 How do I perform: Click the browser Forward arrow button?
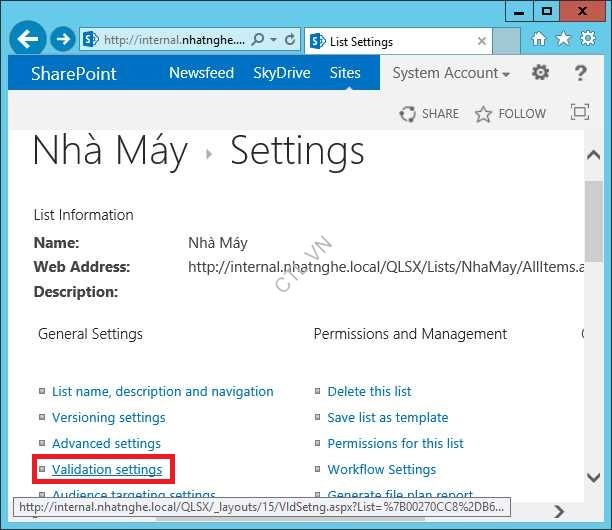click(63, 40)
